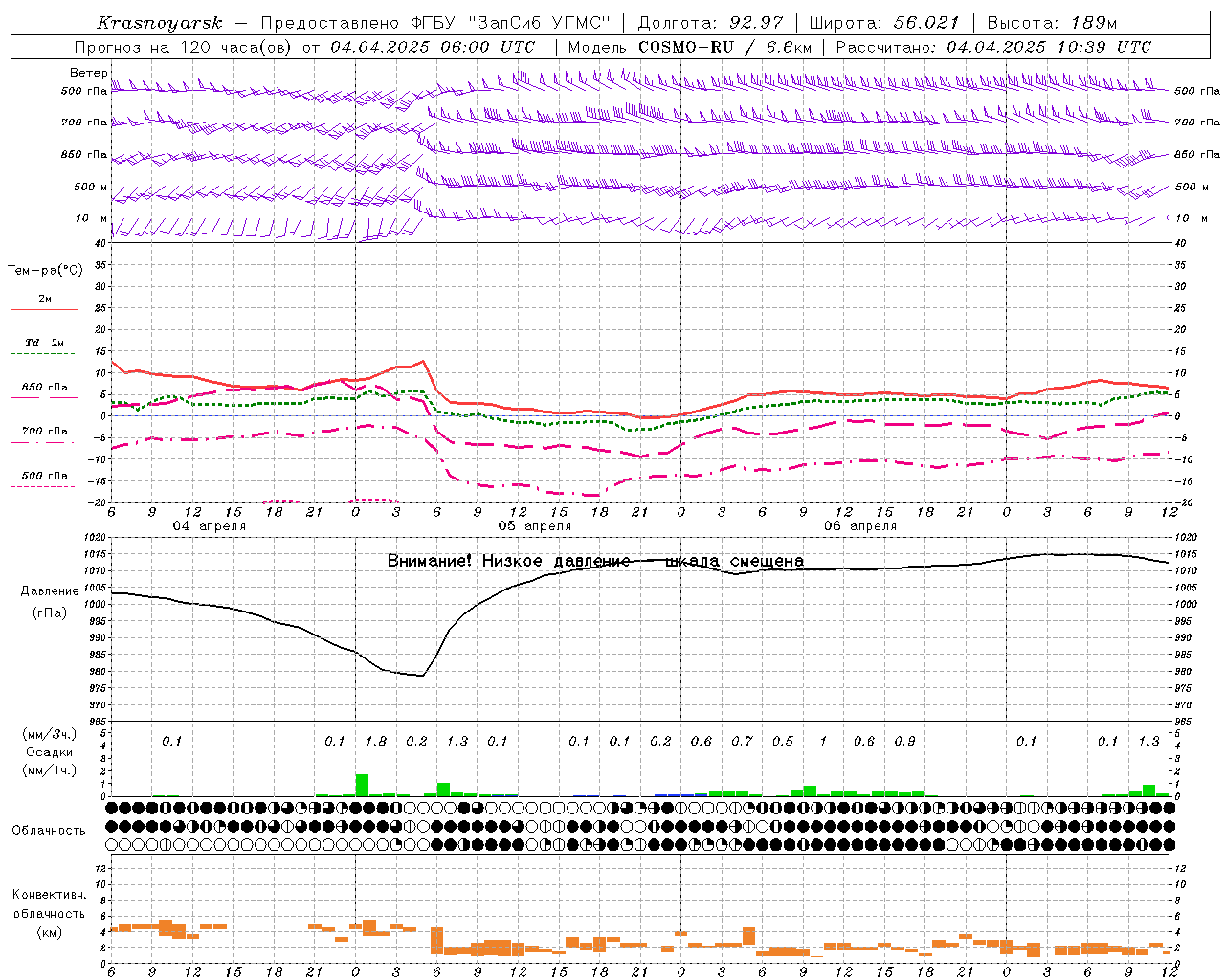Click the tallest green precipitation bar
The width and height of the screenshot is (1225, 980).
click(x=362, y=785)
